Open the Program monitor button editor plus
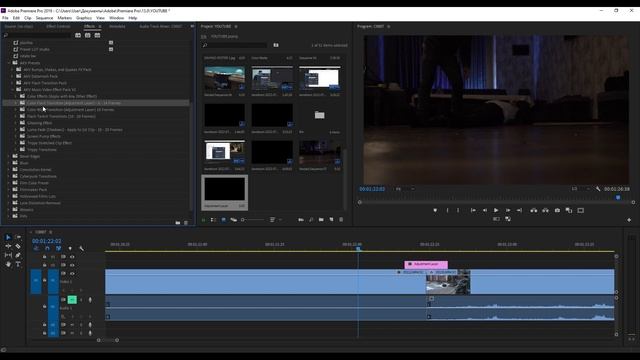Image resolution: width=640 pixels, height=360 pixels. tap(629, 220)
